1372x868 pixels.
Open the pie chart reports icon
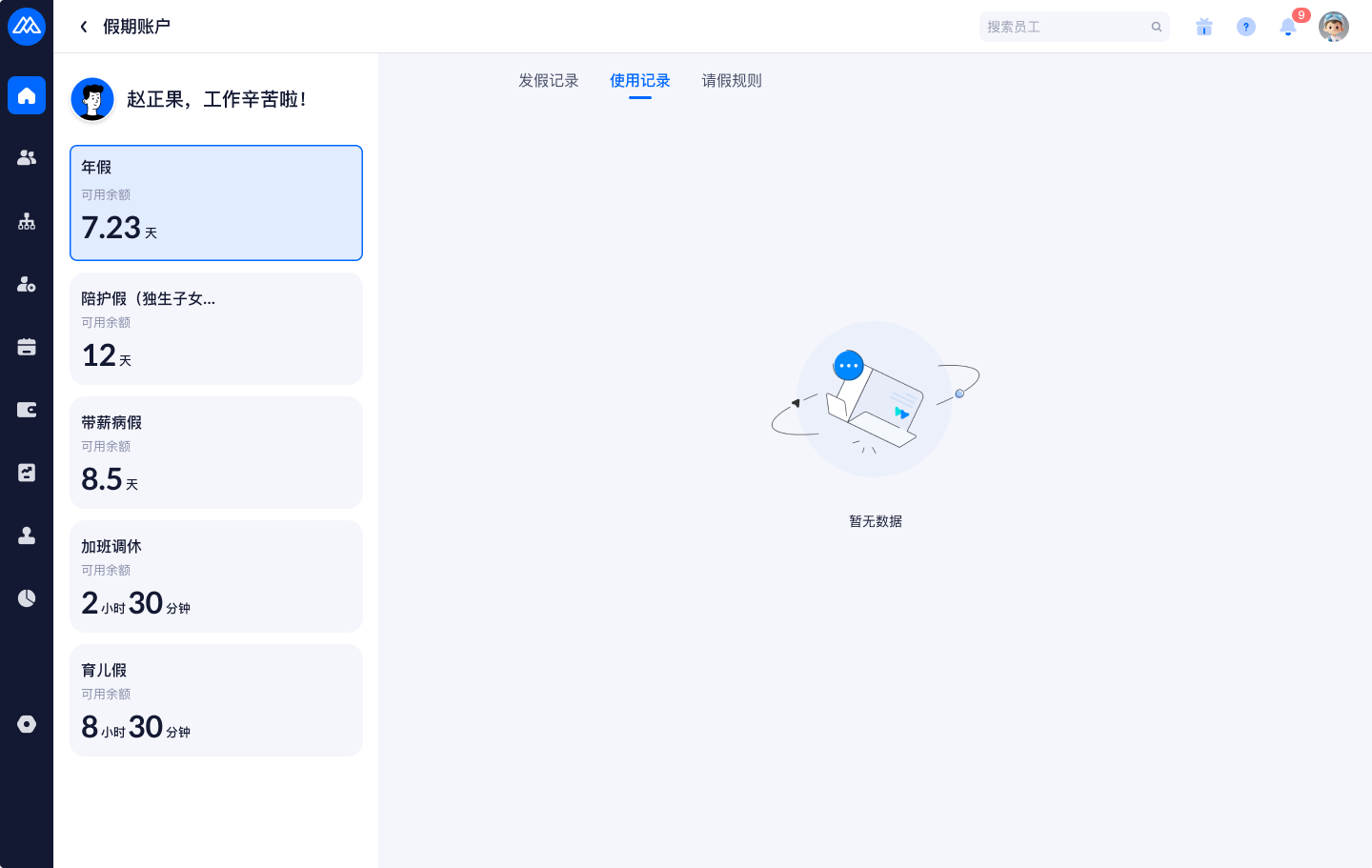click(x=27, y=598)
